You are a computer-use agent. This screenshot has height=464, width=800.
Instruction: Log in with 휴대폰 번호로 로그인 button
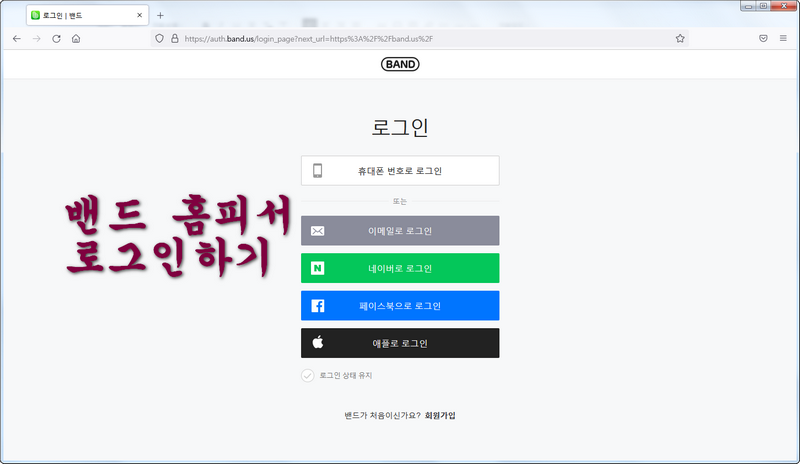coord(400,170)
